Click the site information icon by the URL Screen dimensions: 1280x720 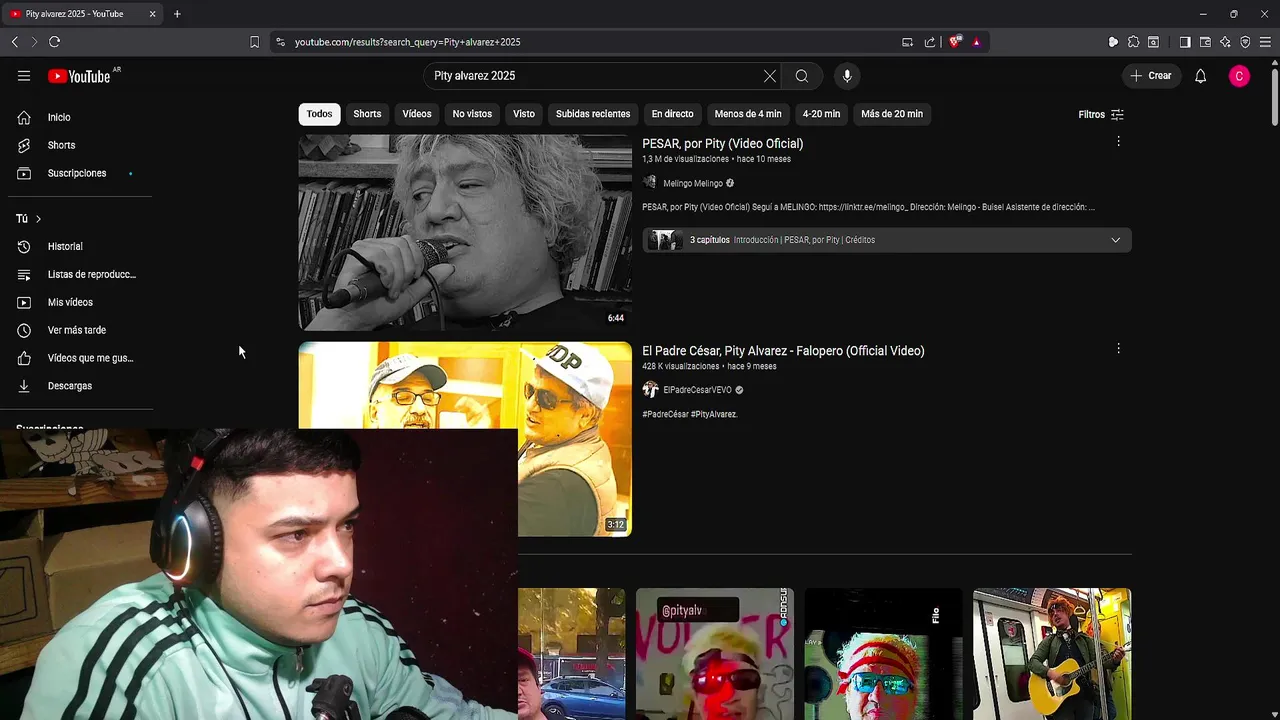tap(280, 42)
